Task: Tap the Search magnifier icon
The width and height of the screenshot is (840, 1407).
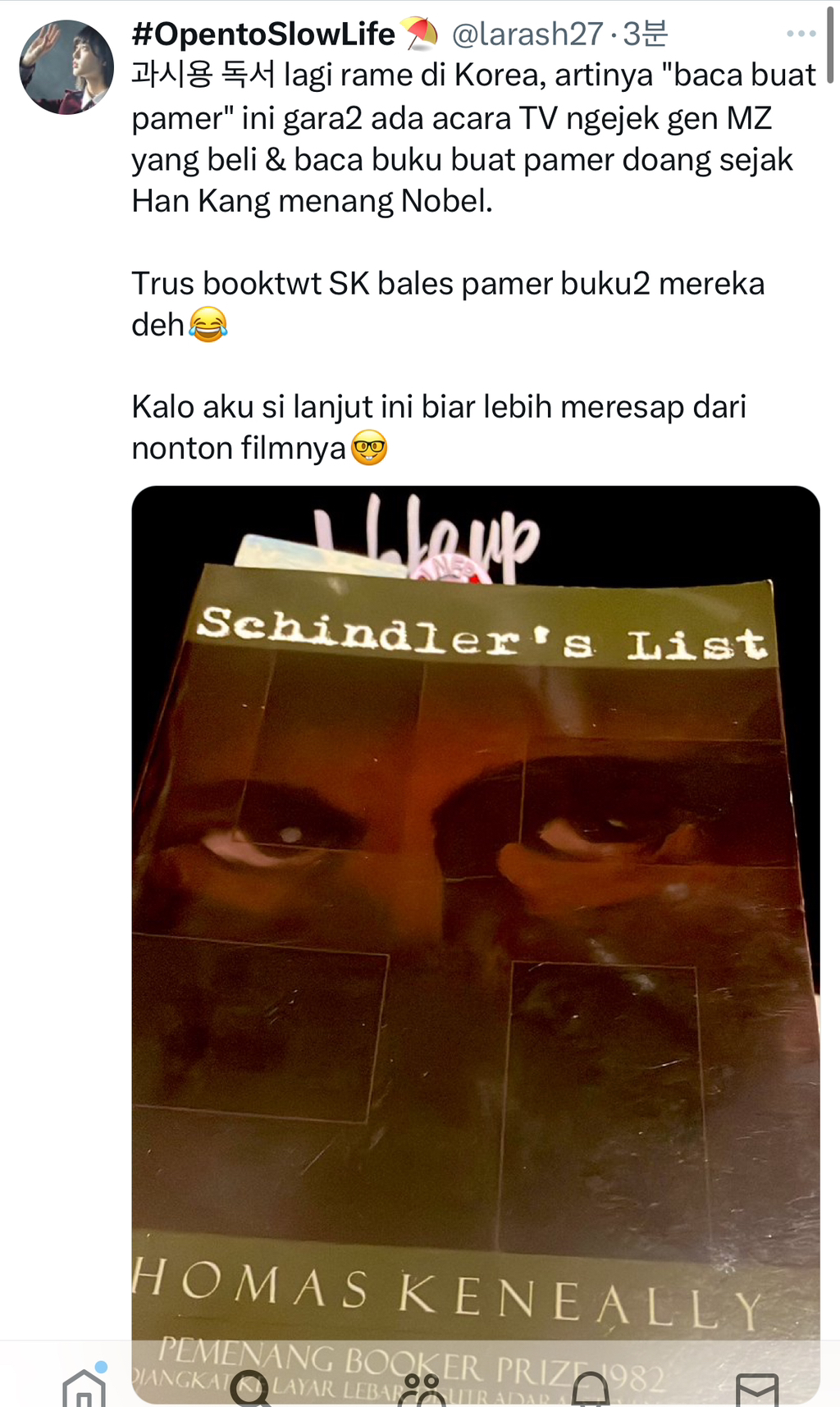Action: [252, 1389]
